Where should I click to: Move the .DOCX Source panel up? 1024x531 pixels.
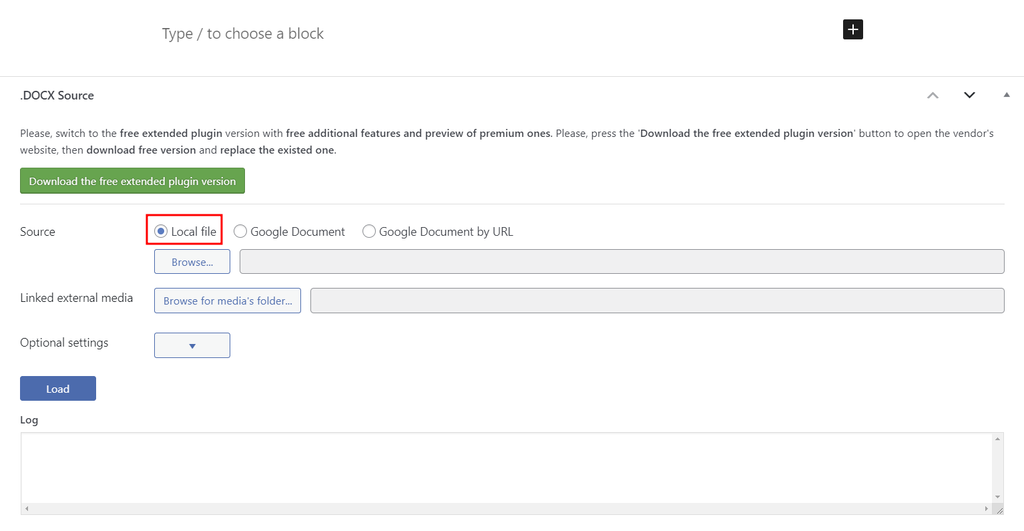tap(933, 95)
